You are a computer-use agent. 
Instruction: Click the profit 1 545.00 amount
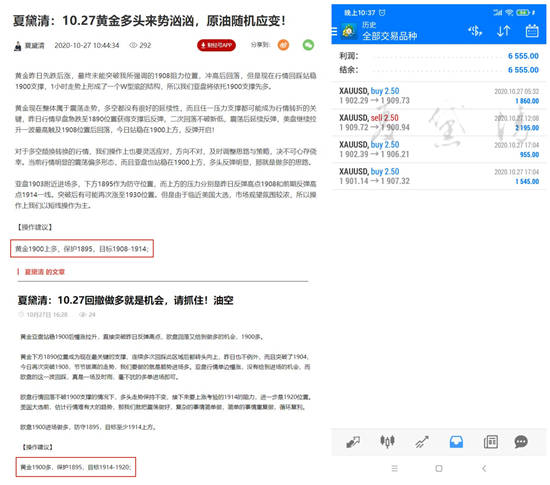click(527, 181)
